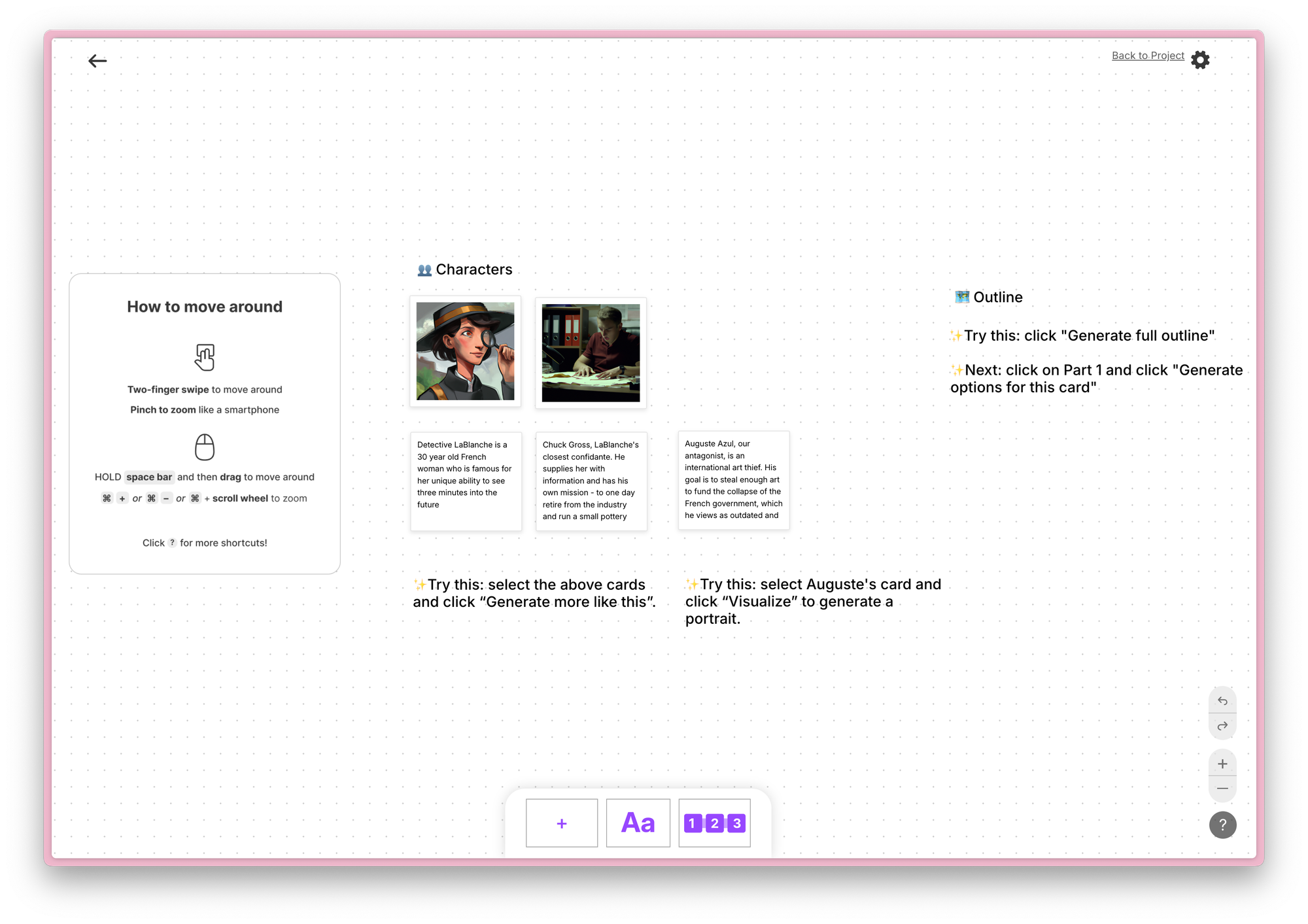
Task: Click the Characters heading label
Action: (x=473, y=269)
